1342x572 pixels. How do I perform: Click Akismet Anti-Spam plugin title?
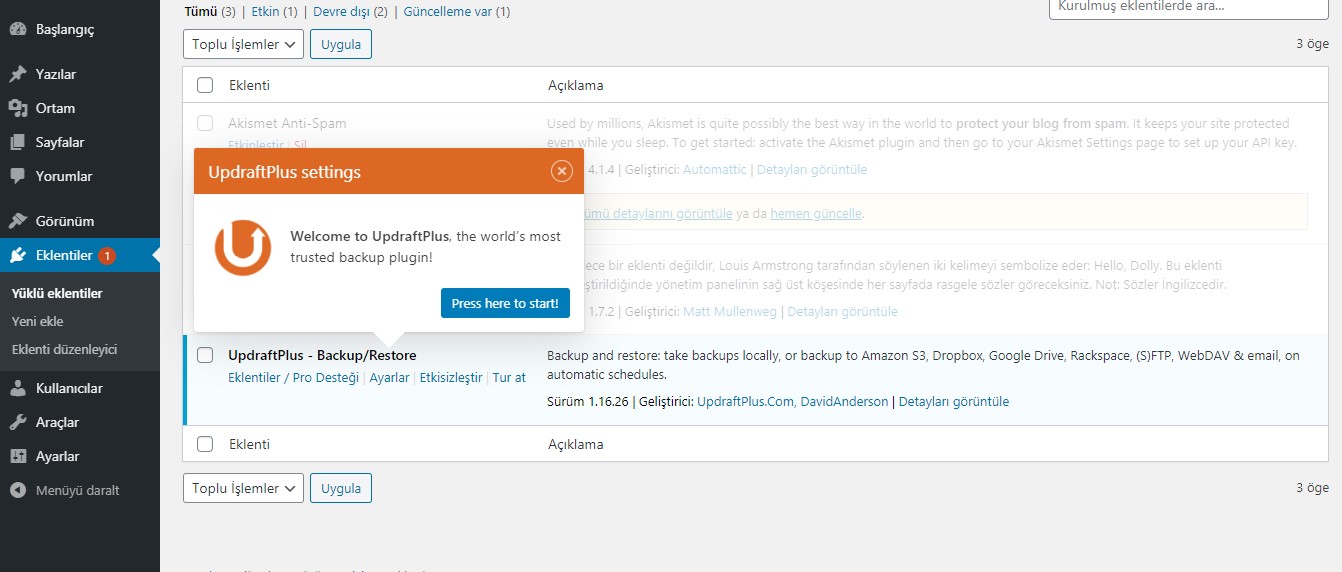287,123
